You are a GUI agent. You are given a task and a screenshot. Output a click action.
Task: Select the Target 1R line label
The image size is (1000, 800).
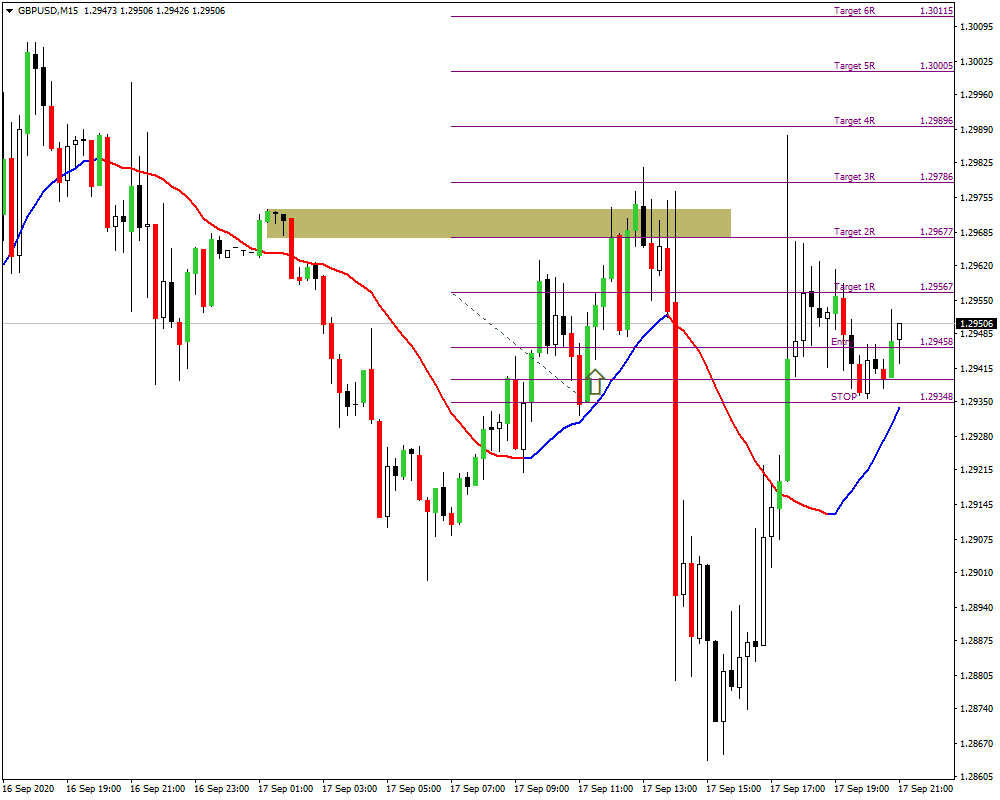[855, 286]
